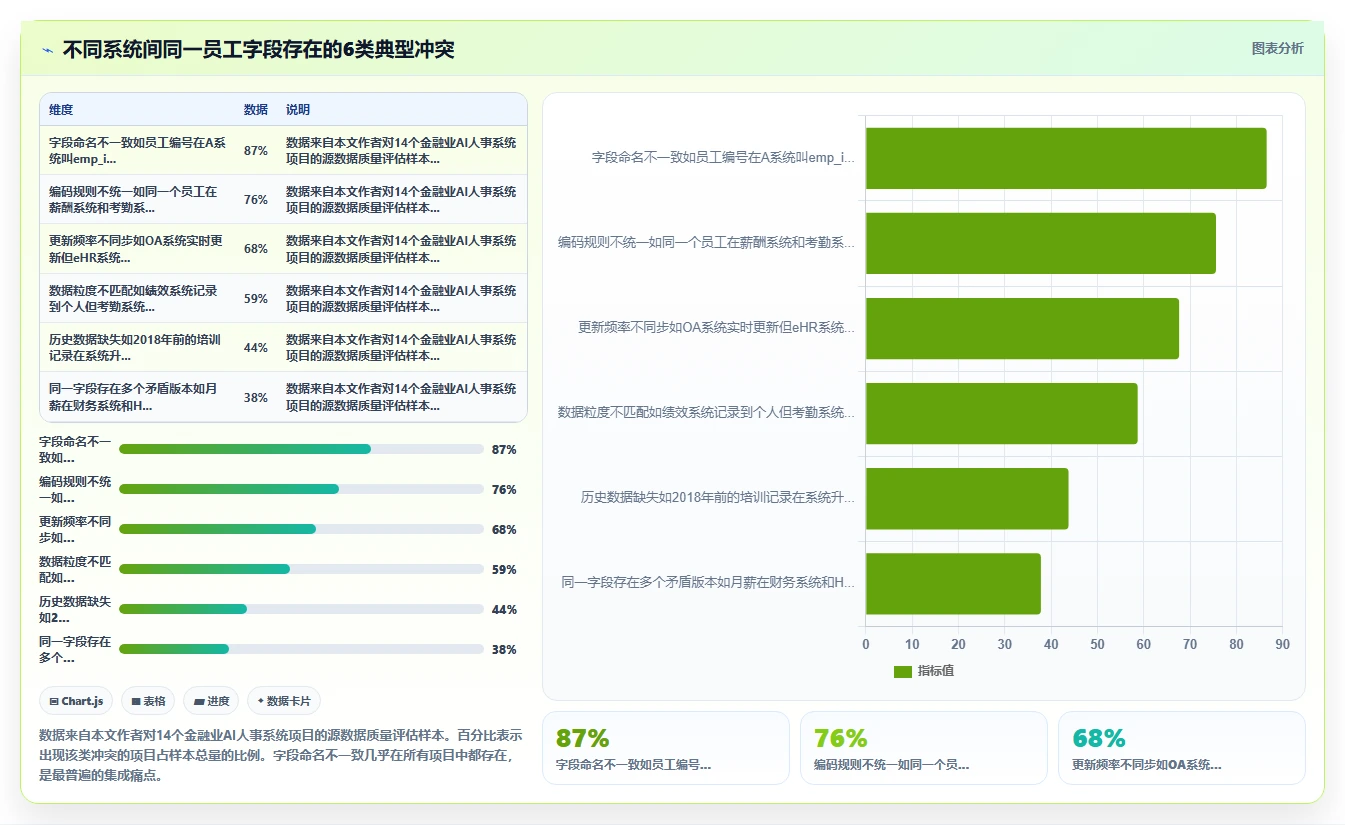Click the 68% cell in the table

tap(255, 249)
